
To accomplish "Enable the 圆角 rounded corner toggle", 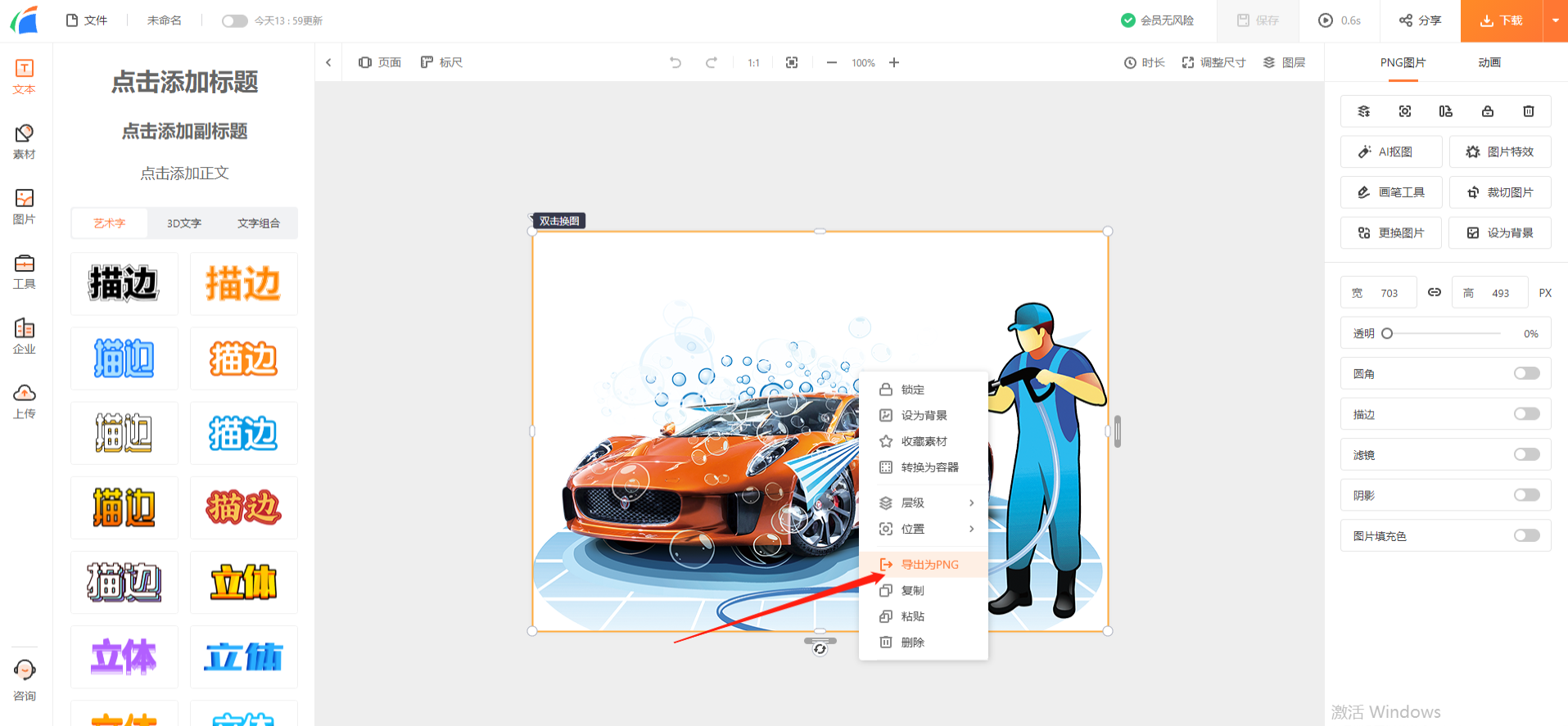I will pos(1527,373).
